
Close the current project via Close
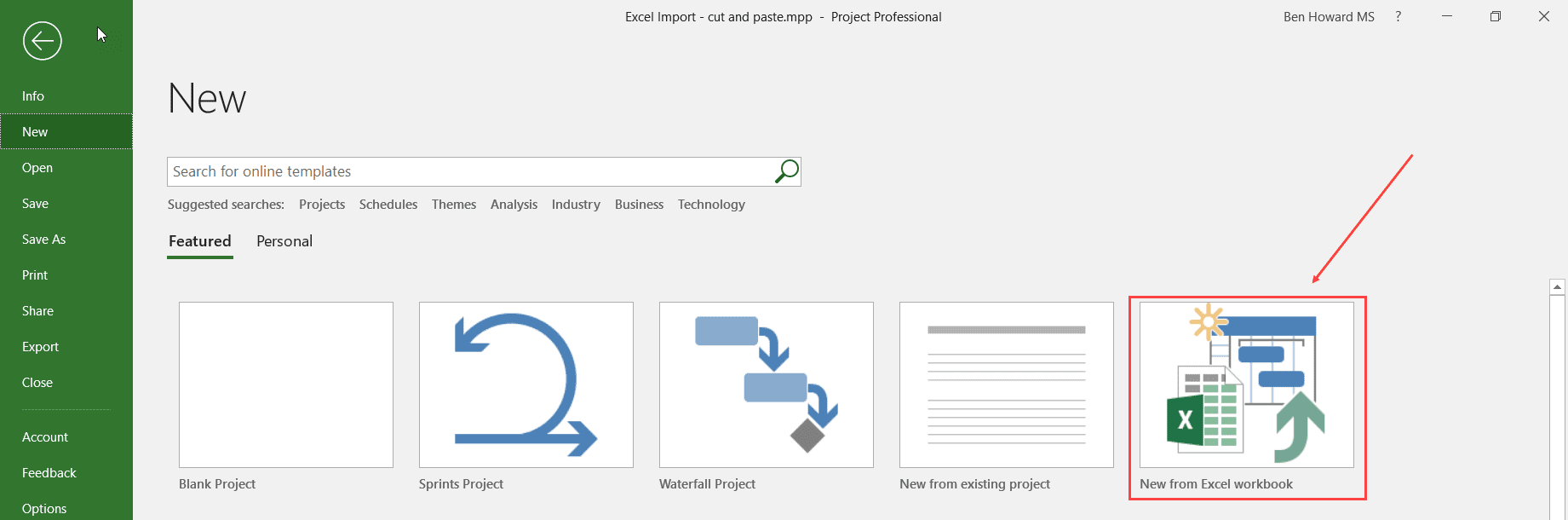pyautogui.click(x=66, y=382)
